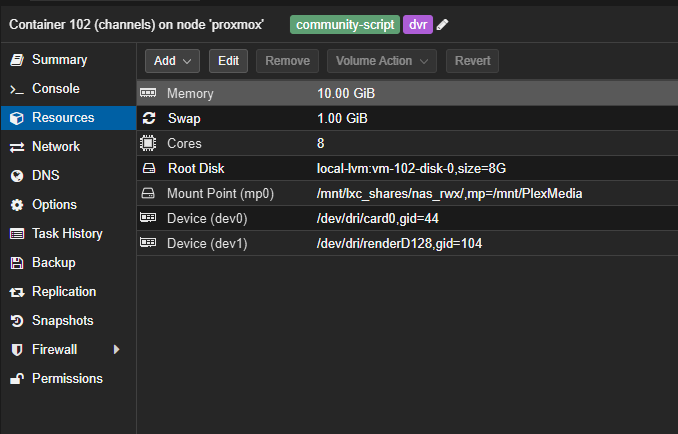Click the Permissions unlock icon
Image resolution: width=678 pixels, height=434 pixels.
[x=16, y=379]
